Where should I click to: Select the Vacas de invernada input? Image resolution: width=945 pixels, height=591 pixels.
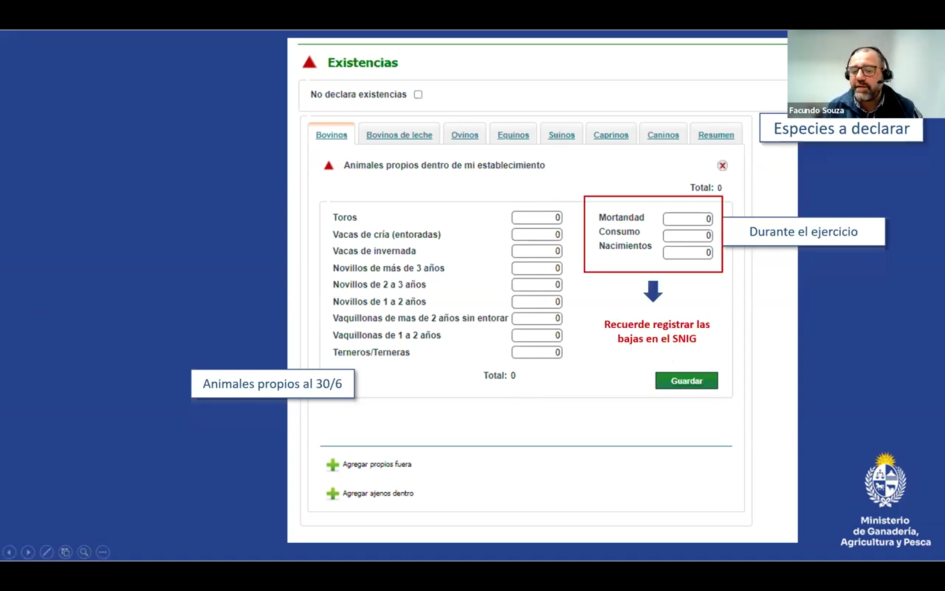[536, 251]
